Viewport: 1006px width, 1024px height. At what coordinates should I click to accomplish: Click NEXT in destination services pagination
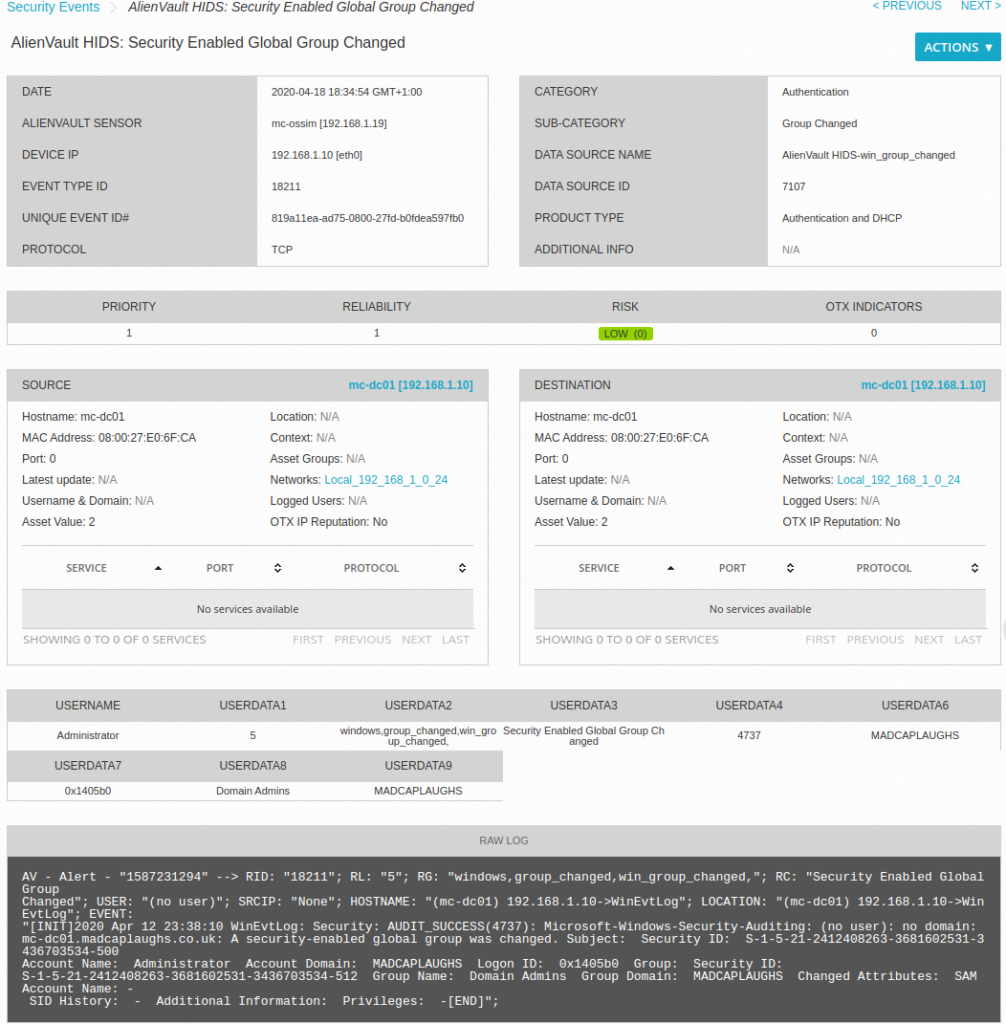(x=928, y=640)
